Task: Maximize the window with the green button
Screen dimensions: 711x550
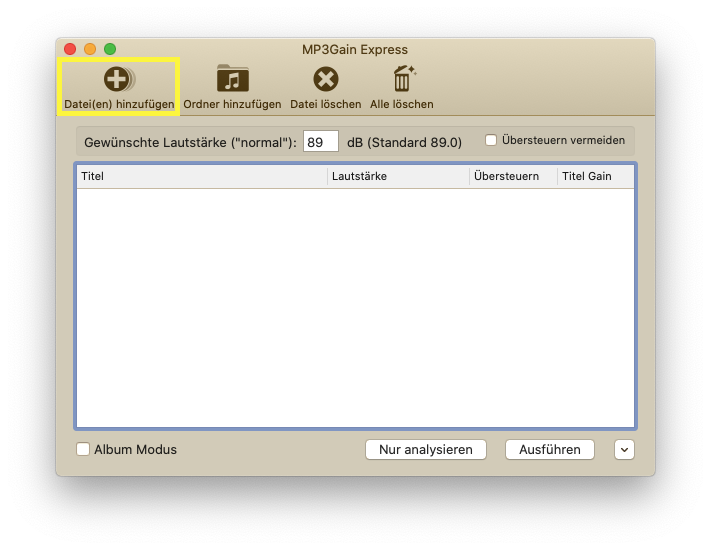Action: [110, 49]
